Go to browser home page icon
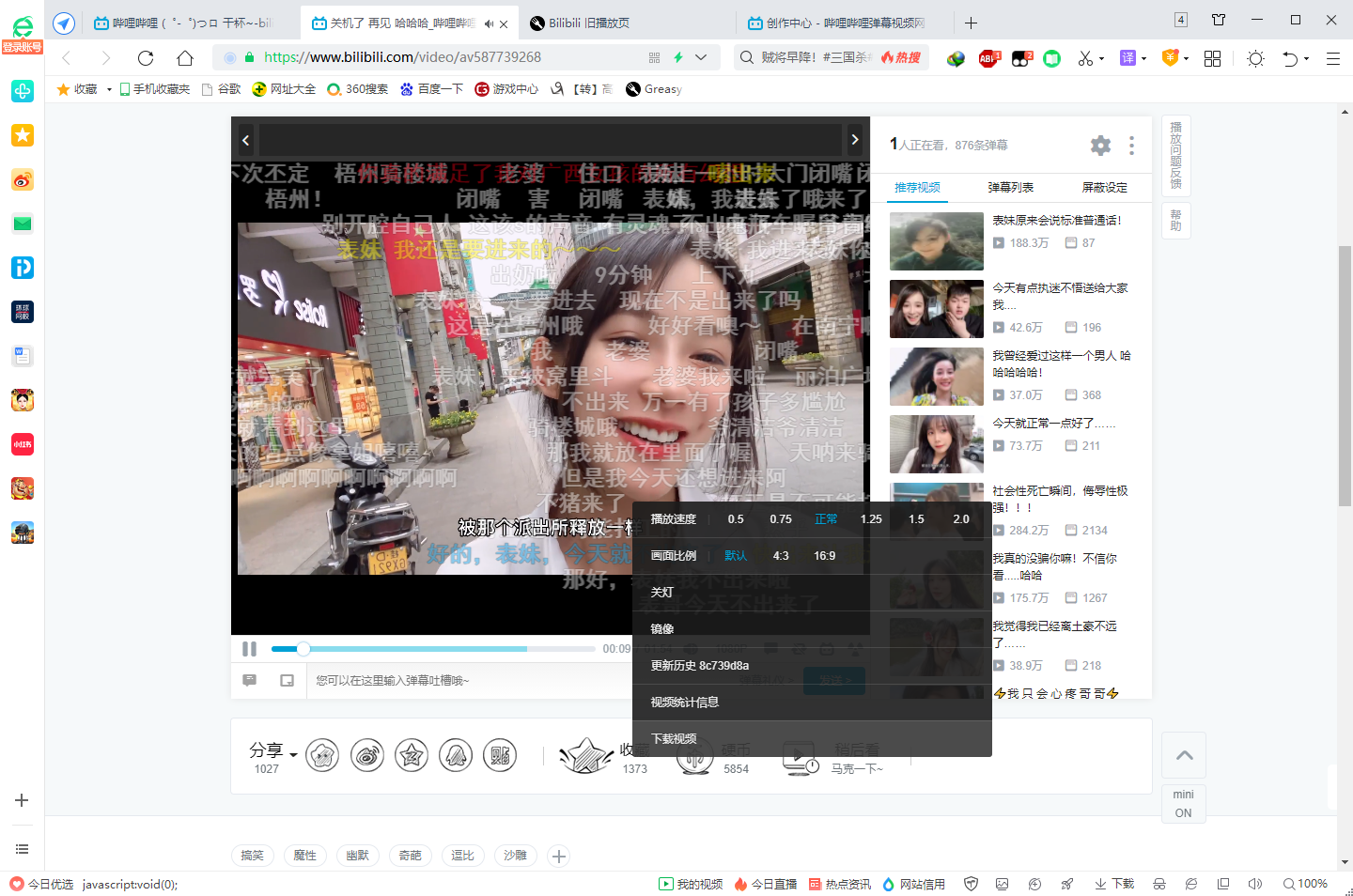The image size is (1353, 896). (185, 58)
